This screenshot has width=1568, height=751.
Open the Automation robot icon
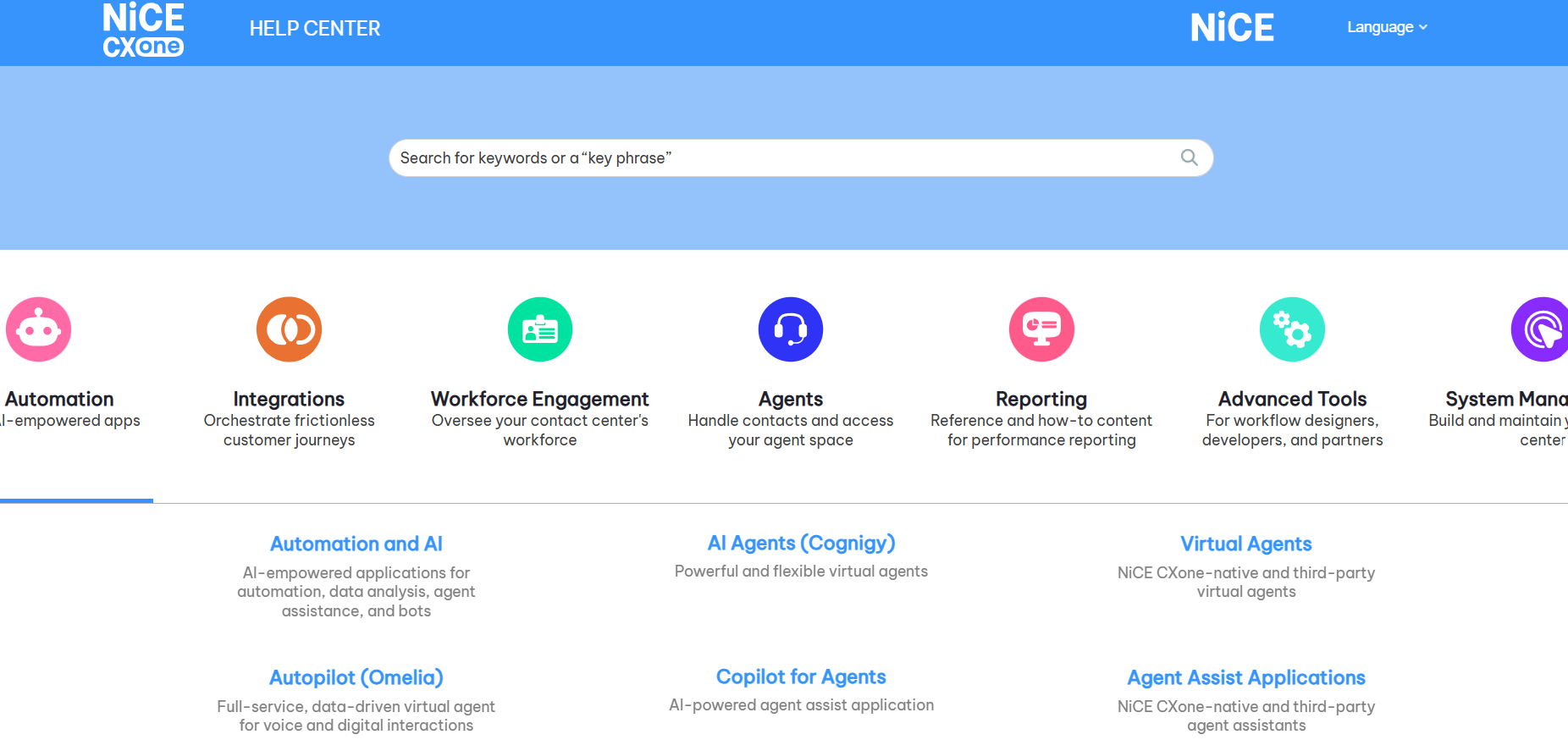click(x=38, y=329)
